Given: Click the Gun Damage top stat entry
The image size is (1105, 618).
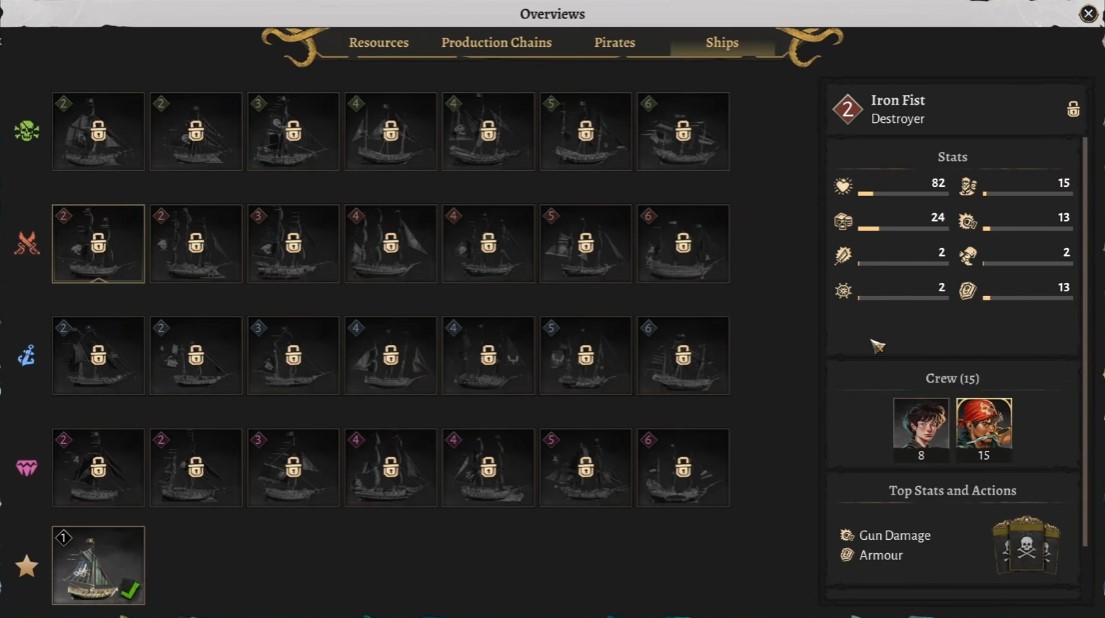Looking at the screenshot, I should point(885,536).
